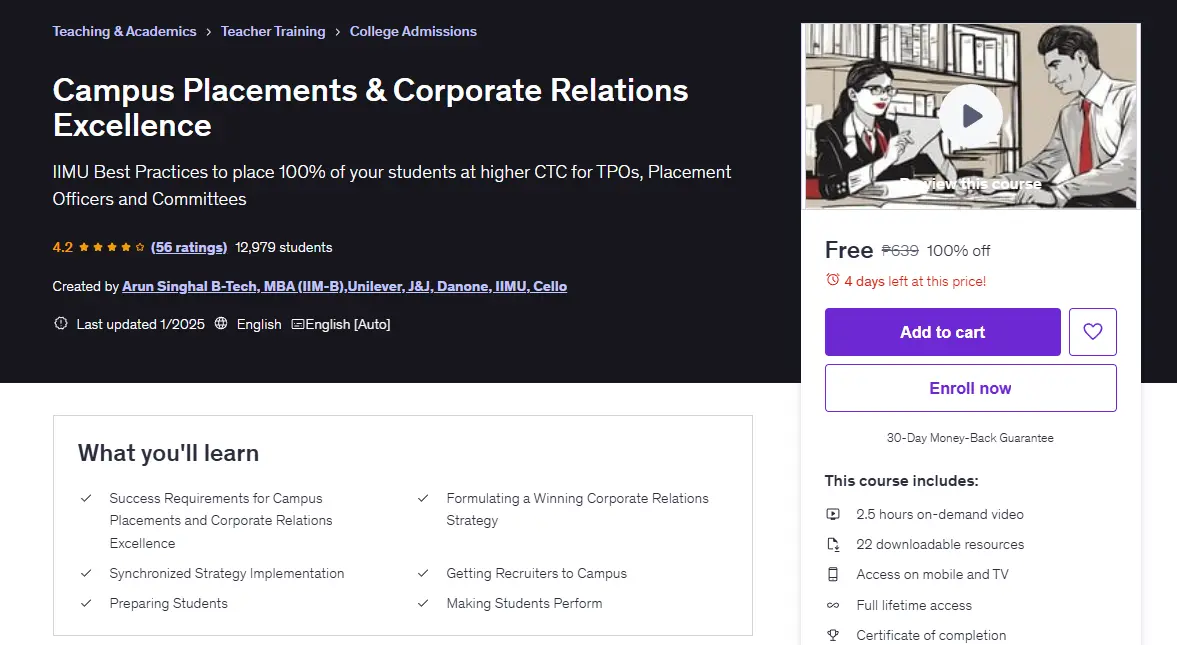Image resolution: width=1177 pixels, height=645 pixels.
Task: Click checkmark beside Synchronized Strategy Implementation
Action: tap(86, 574)
